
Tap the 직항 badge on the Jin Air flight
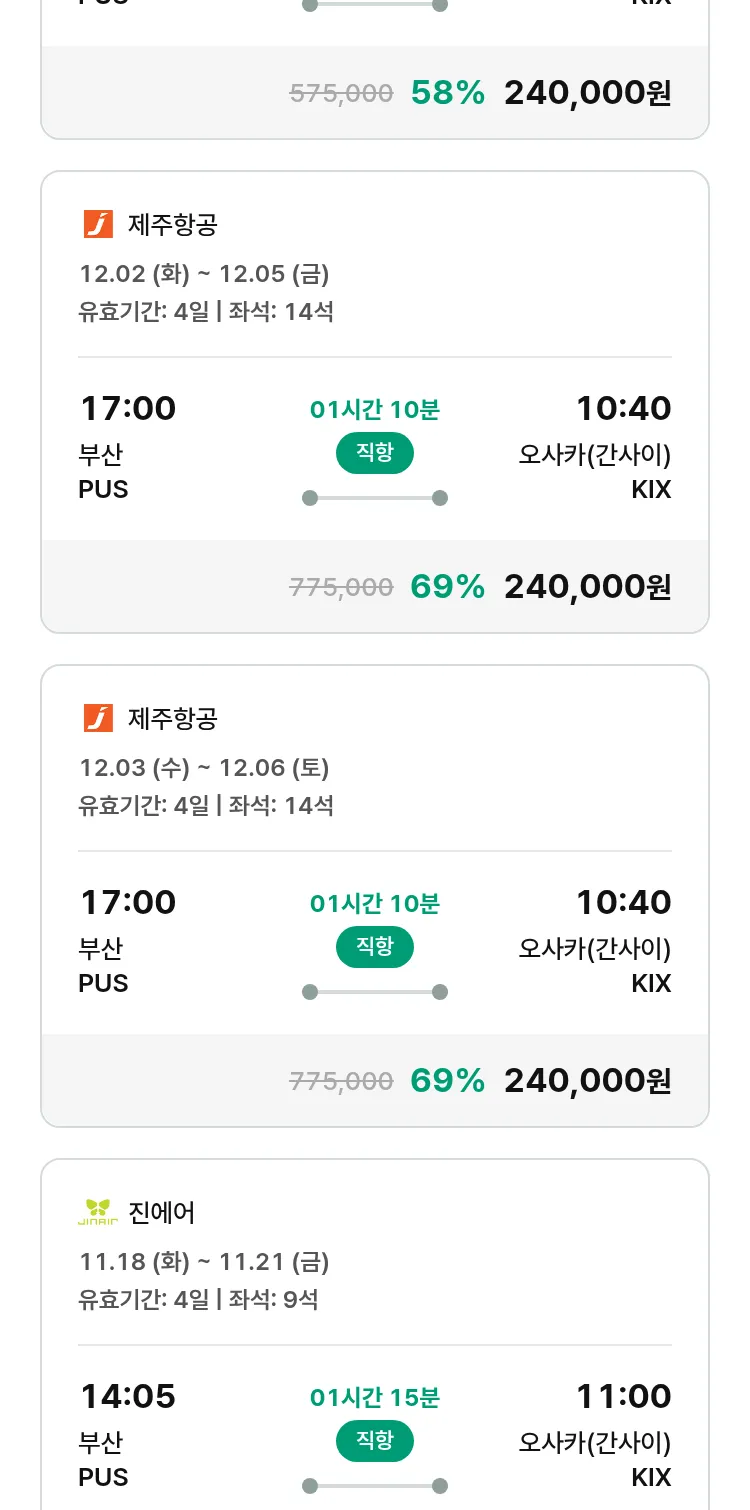[x=375, y=1441]
